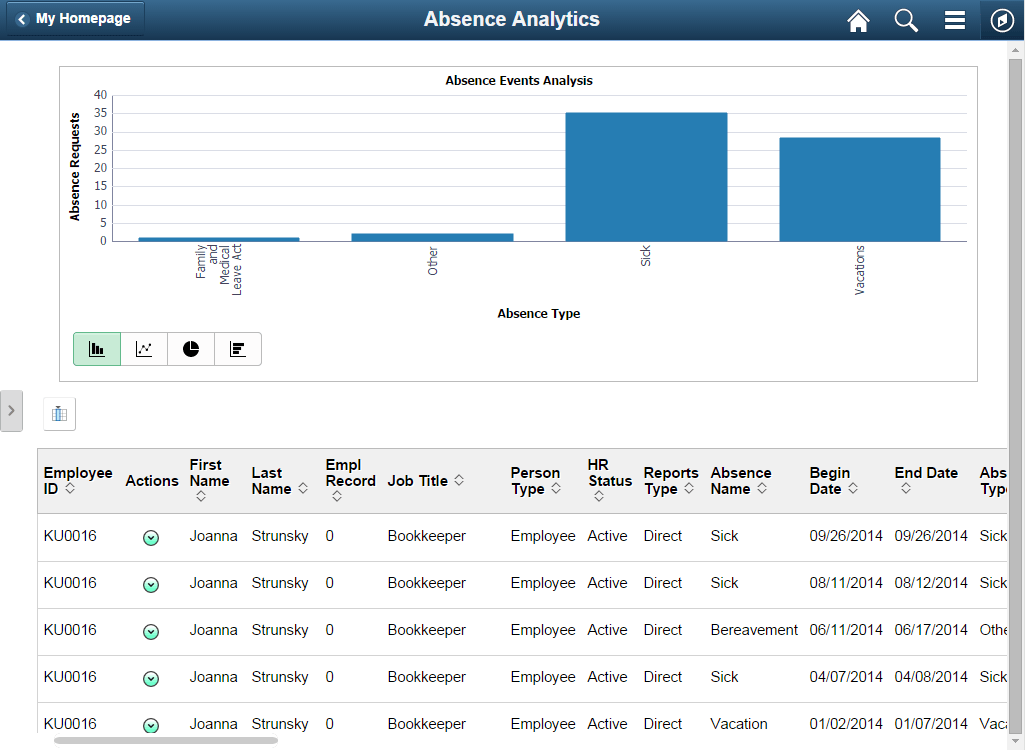Image resolution: width=1025 pixels, height=750 pixels.
Task: Sort the Begin Date column
Action: click(x=851, y=490)
